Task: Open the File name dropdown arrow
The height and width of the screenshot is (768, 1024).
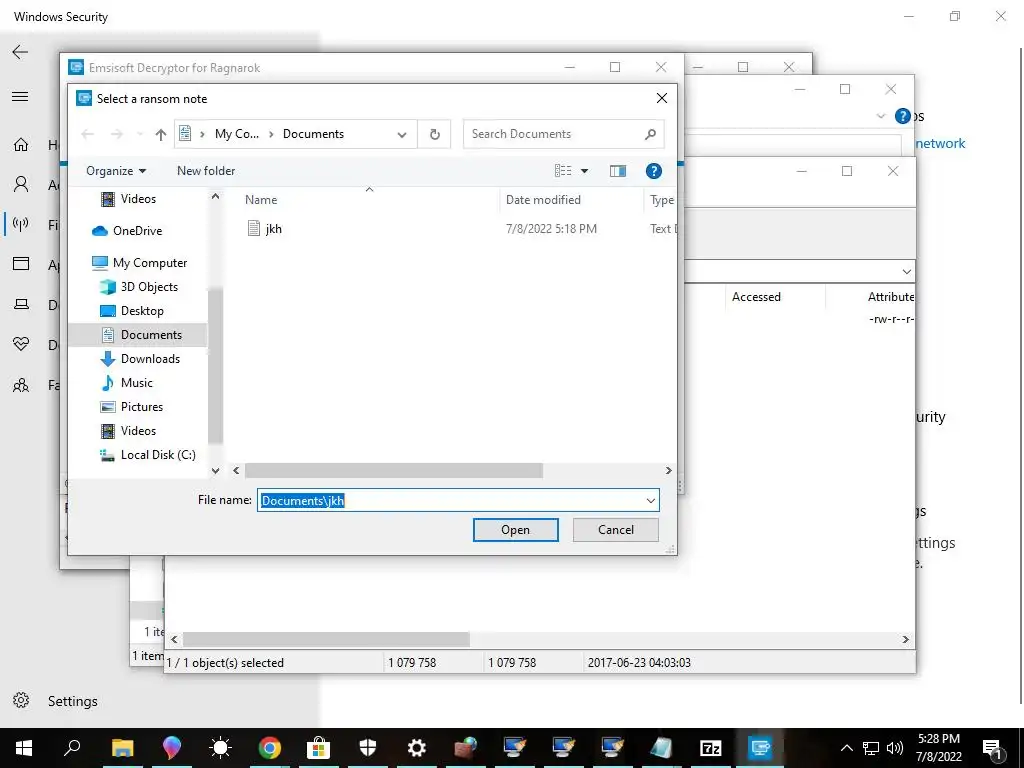Action: (x=650, y=500)
